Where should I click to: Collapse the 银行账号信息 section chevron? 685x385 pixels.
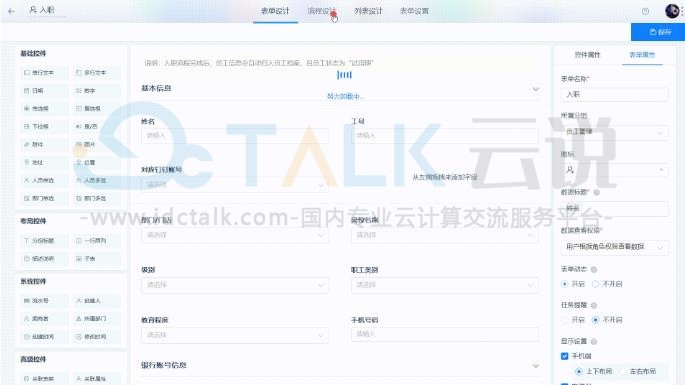tap(536, 365)
